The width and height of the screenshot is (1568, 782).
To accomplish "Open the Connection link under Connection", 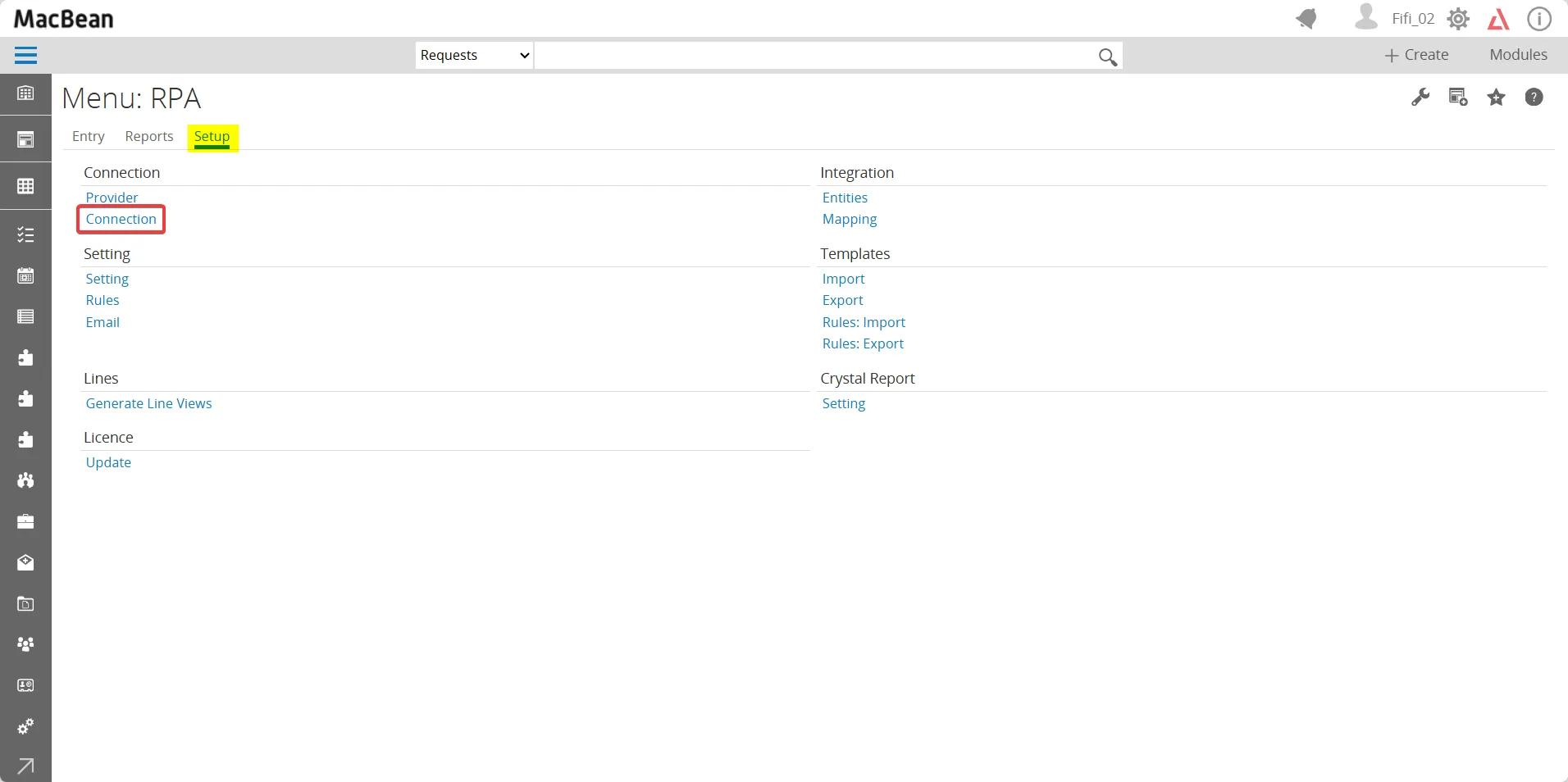I will point(121,219).
